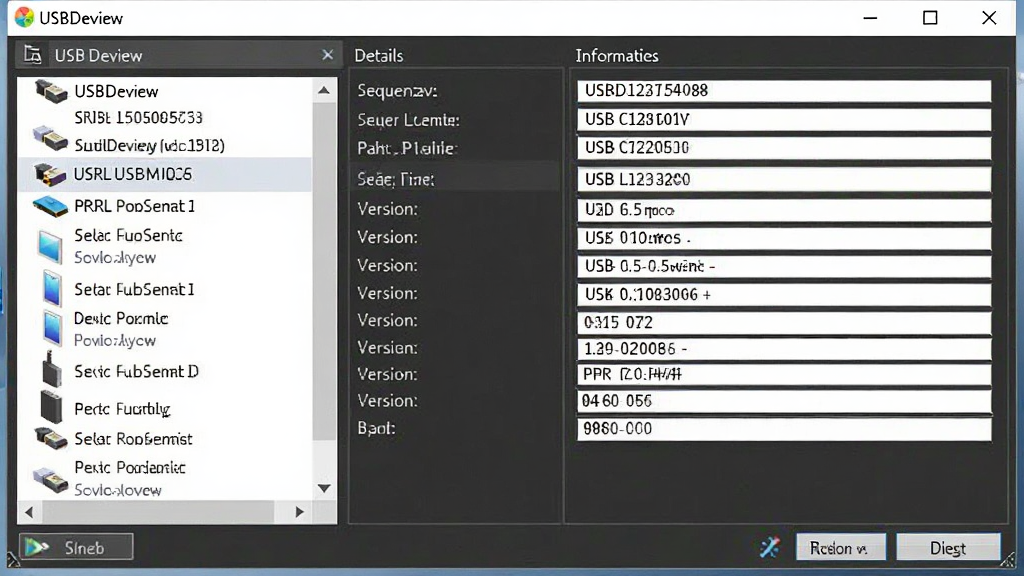Select the USBDeview row in device list
The height and width of the screenshot is (576, 1024).
point(165,91)
